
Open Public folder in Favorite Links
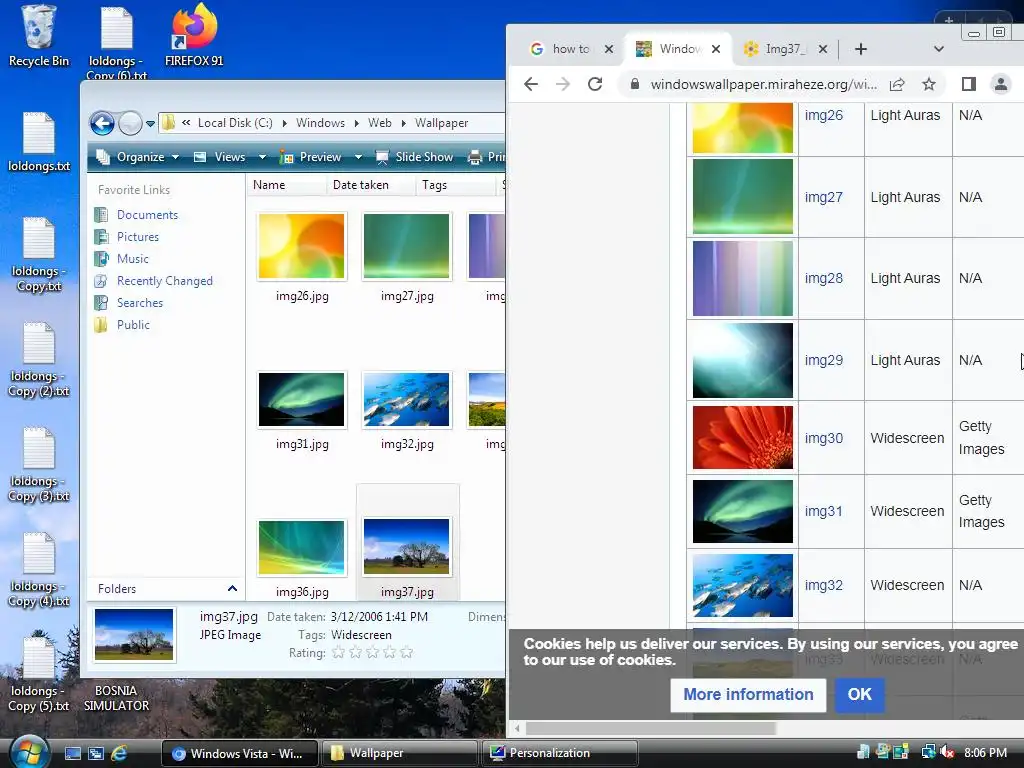133,325
